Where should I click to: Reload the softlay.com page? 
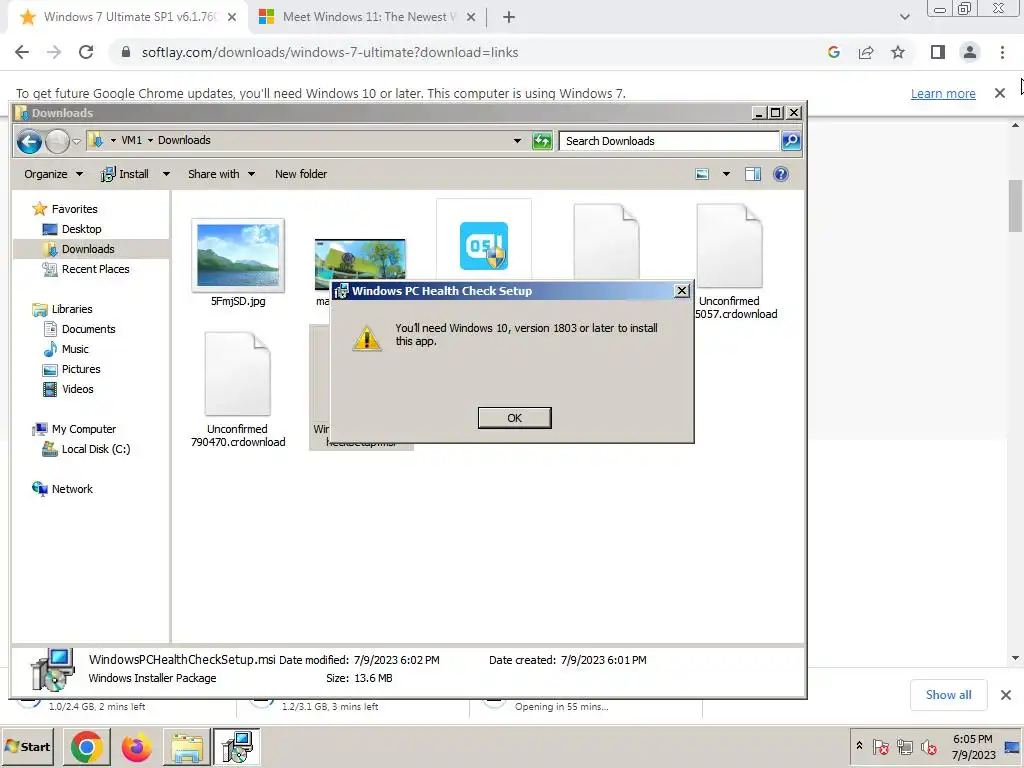86,52
